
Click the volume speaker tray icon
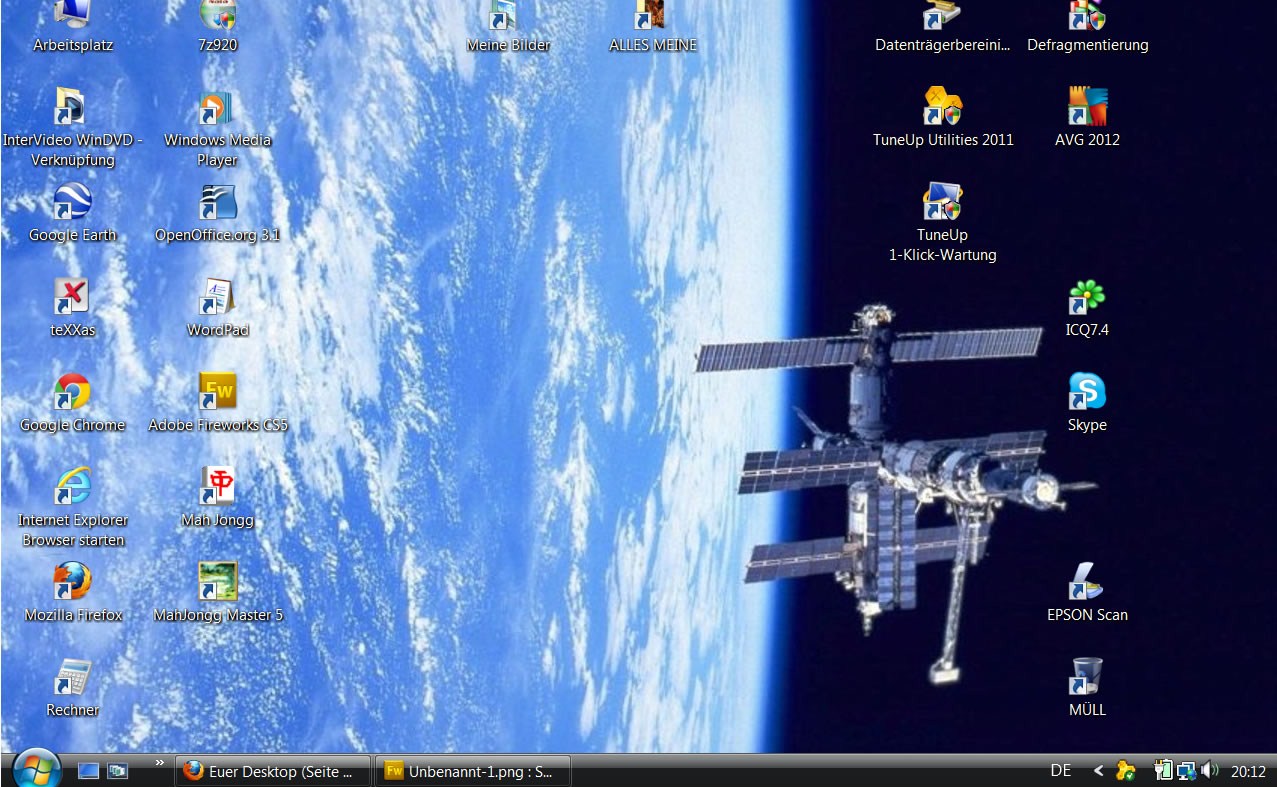pos(1210,770)
